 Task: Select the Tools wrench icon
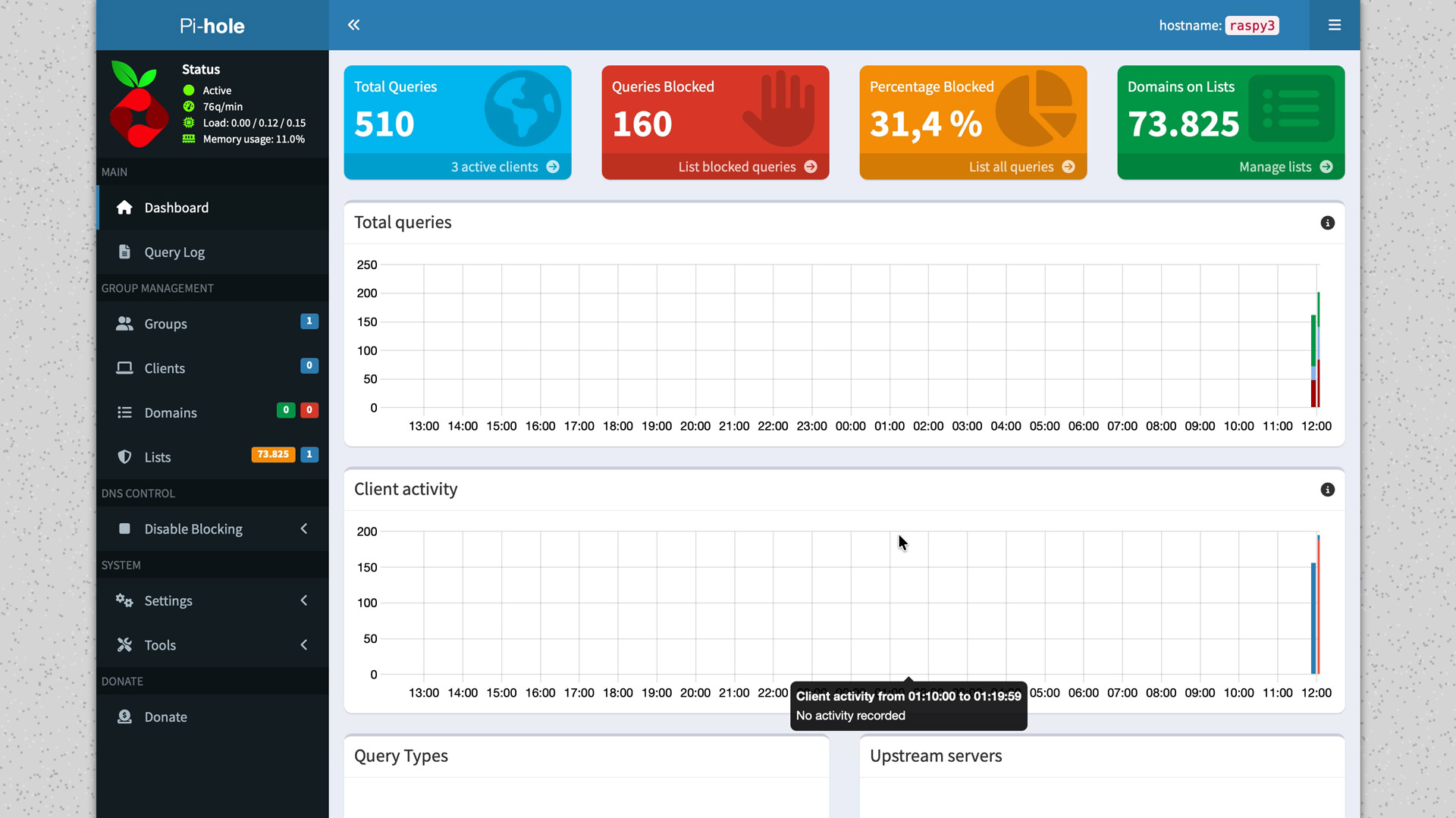point(124,644)
